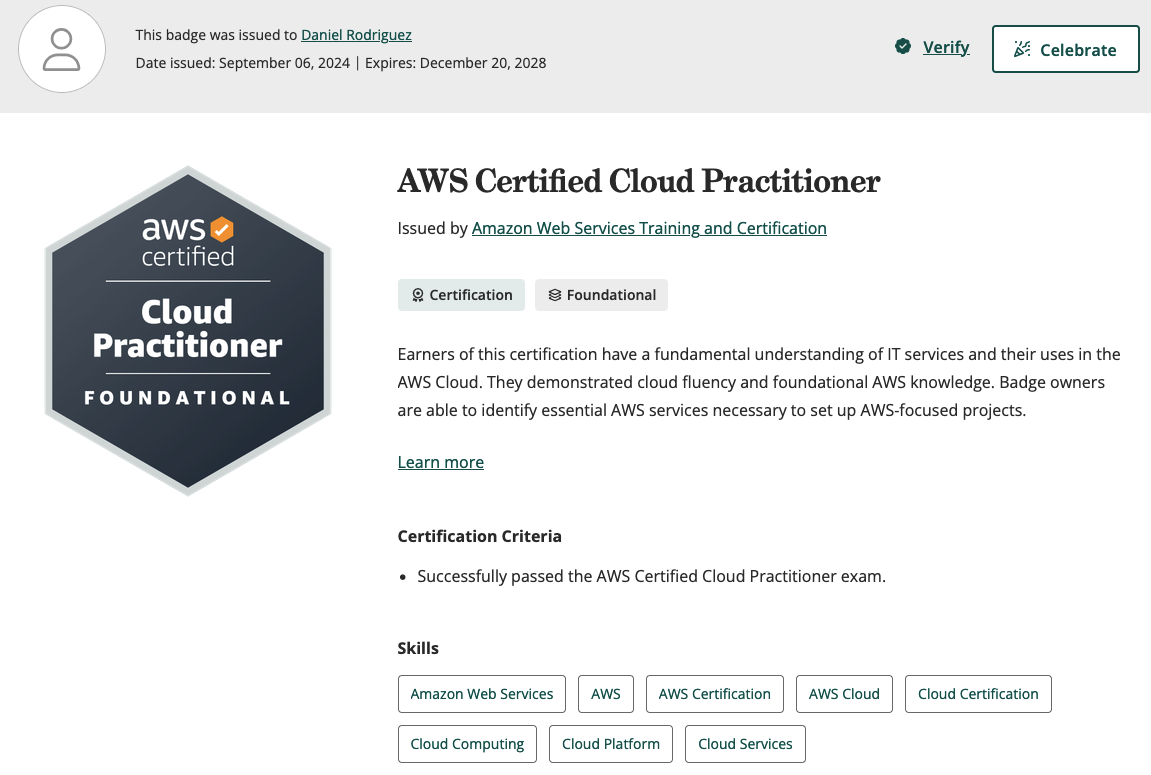Click the green verified checkmark icon
This screenshot has height=775, width=1151.
coord(903,47)
